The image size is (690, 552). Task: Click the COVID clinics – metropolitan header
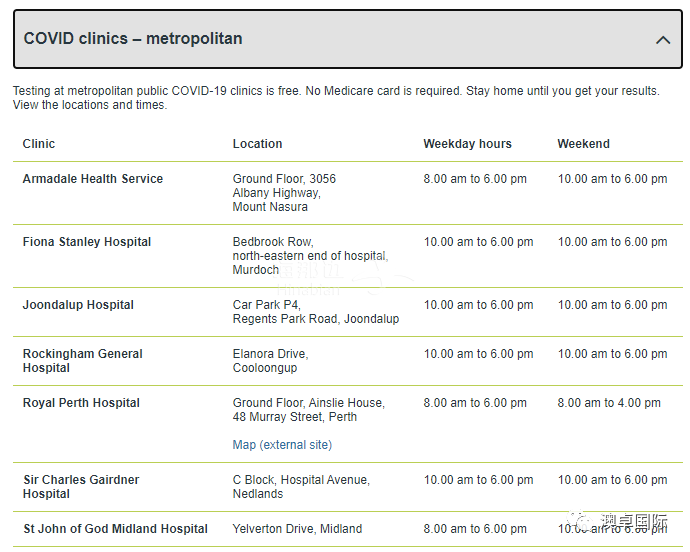click(348, 39)
